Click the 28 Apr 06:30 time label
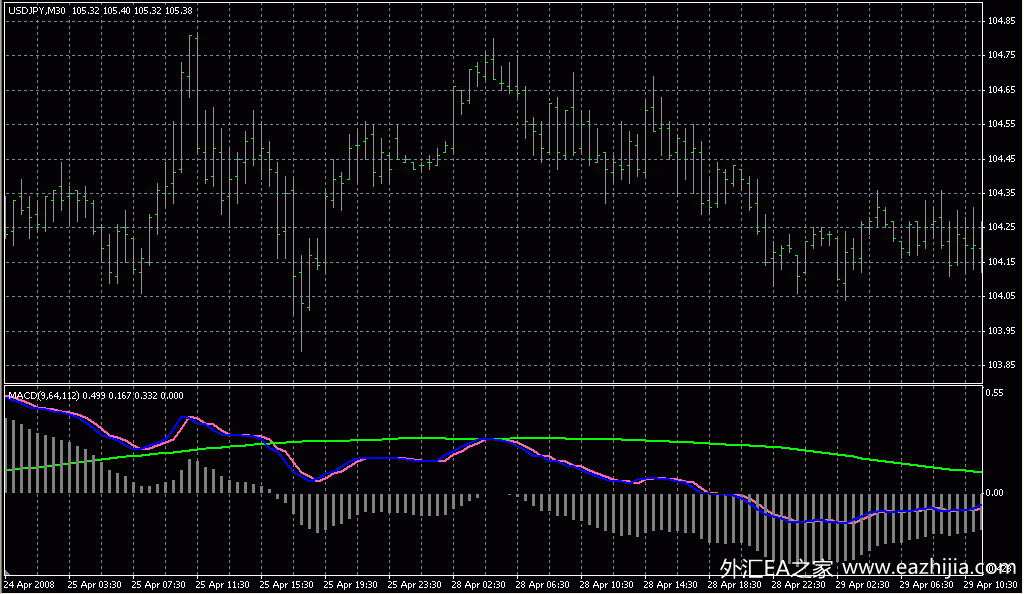Viewport: 1024px width, 594px height. click(542, 585)
